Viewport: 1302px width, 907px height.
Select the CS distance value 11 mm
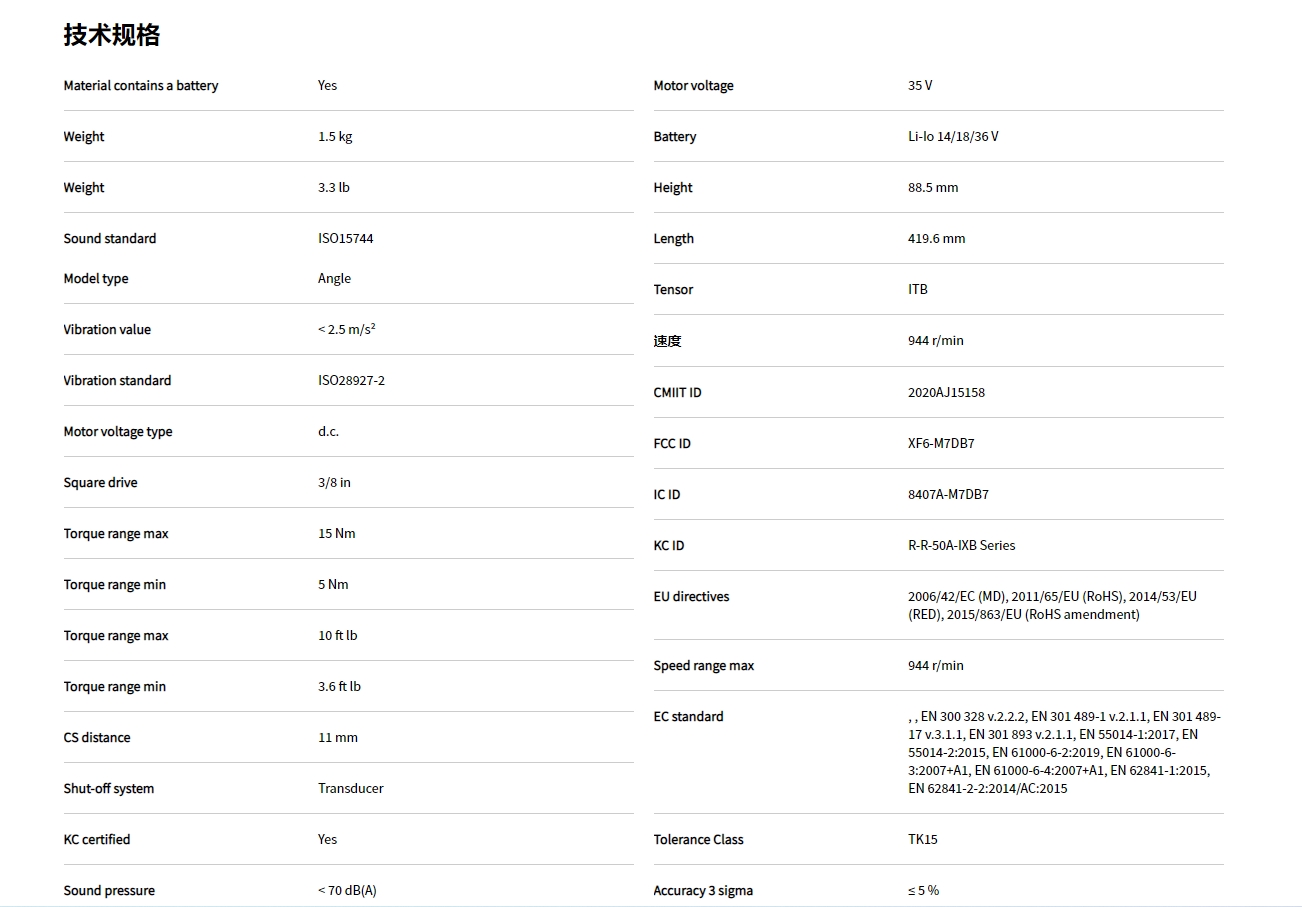click(337, 737)
